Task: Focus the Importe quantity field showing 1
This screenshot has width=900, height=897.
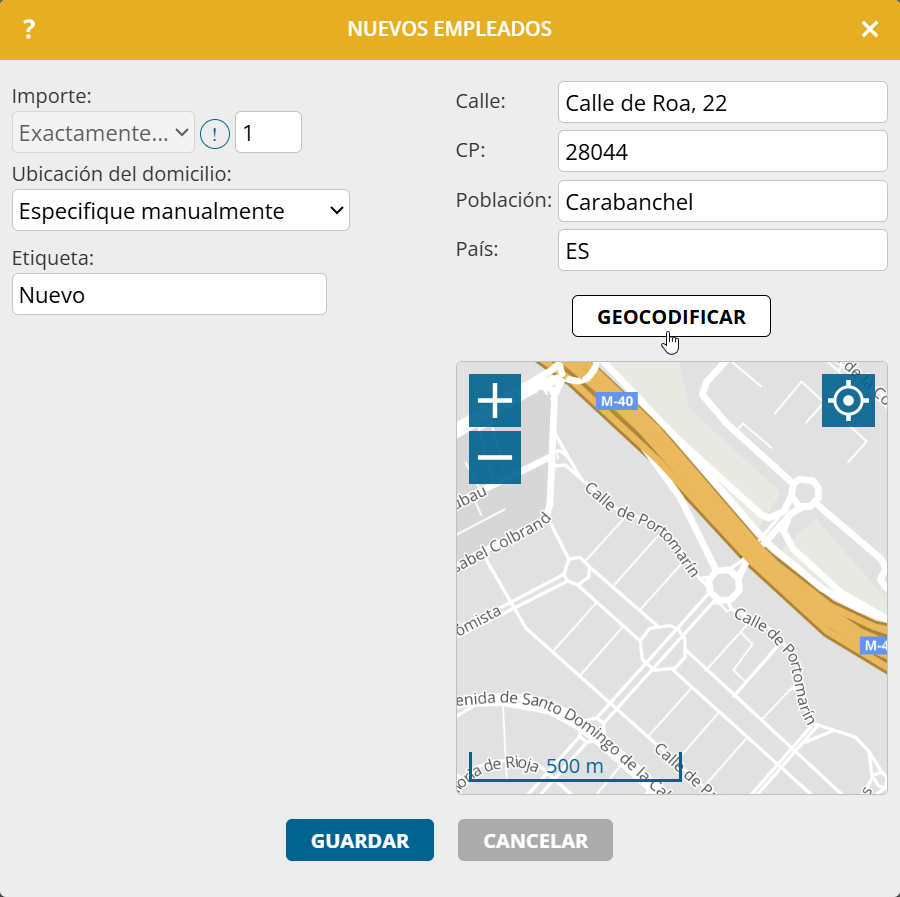Action: (x=268, y=132)
